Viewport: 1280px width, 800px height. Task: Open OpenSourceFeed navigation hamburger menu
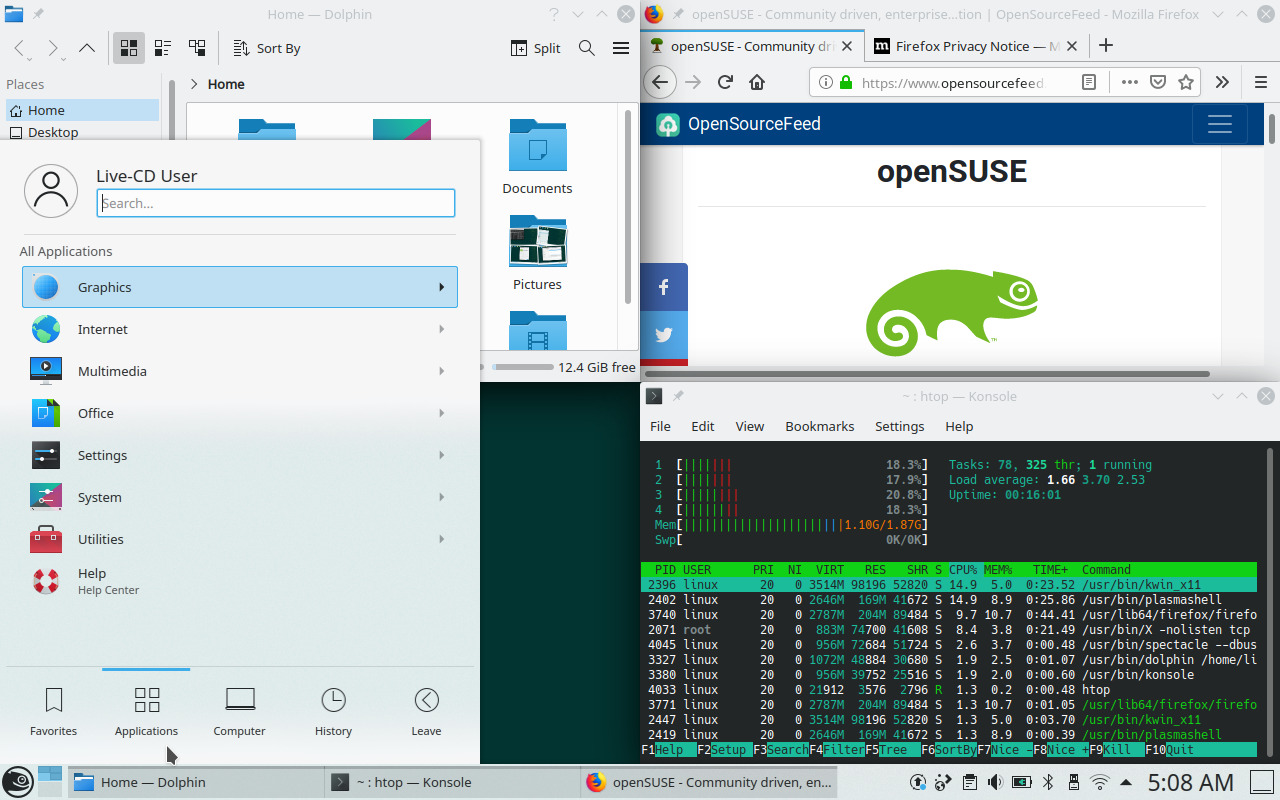tap(1219, 124)
